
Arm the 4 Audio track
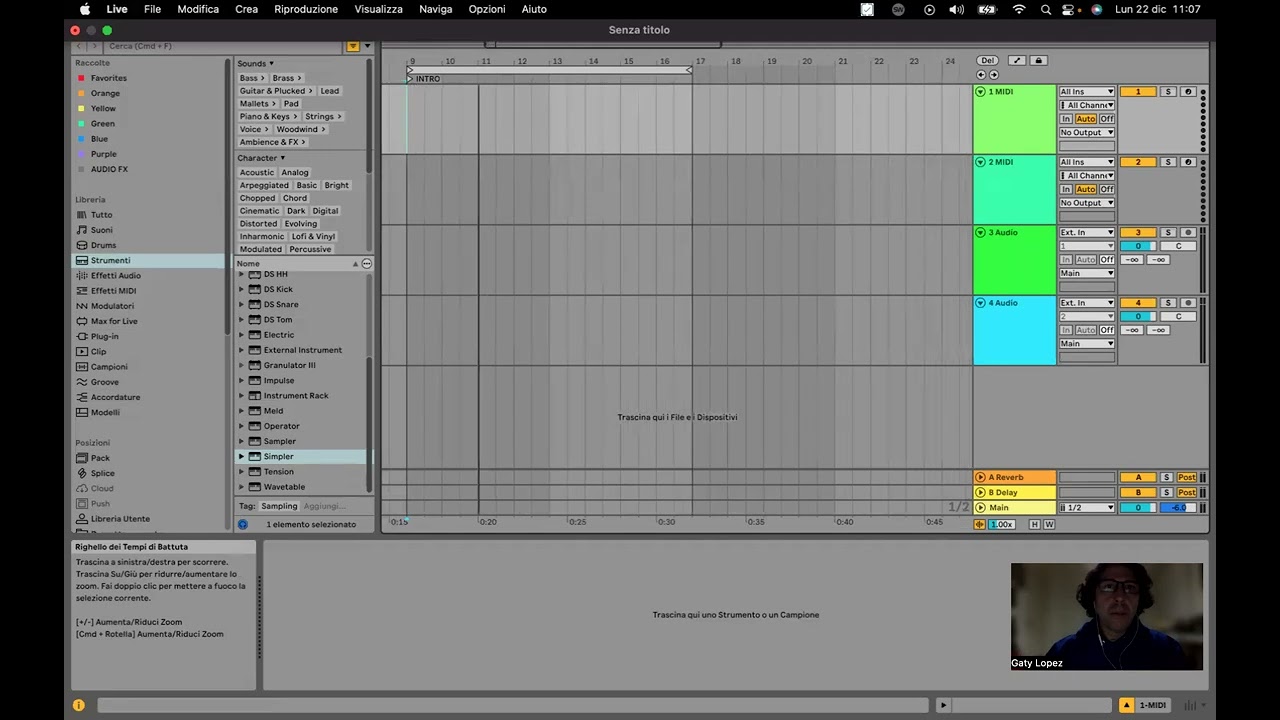click(x=1188, y=303)
